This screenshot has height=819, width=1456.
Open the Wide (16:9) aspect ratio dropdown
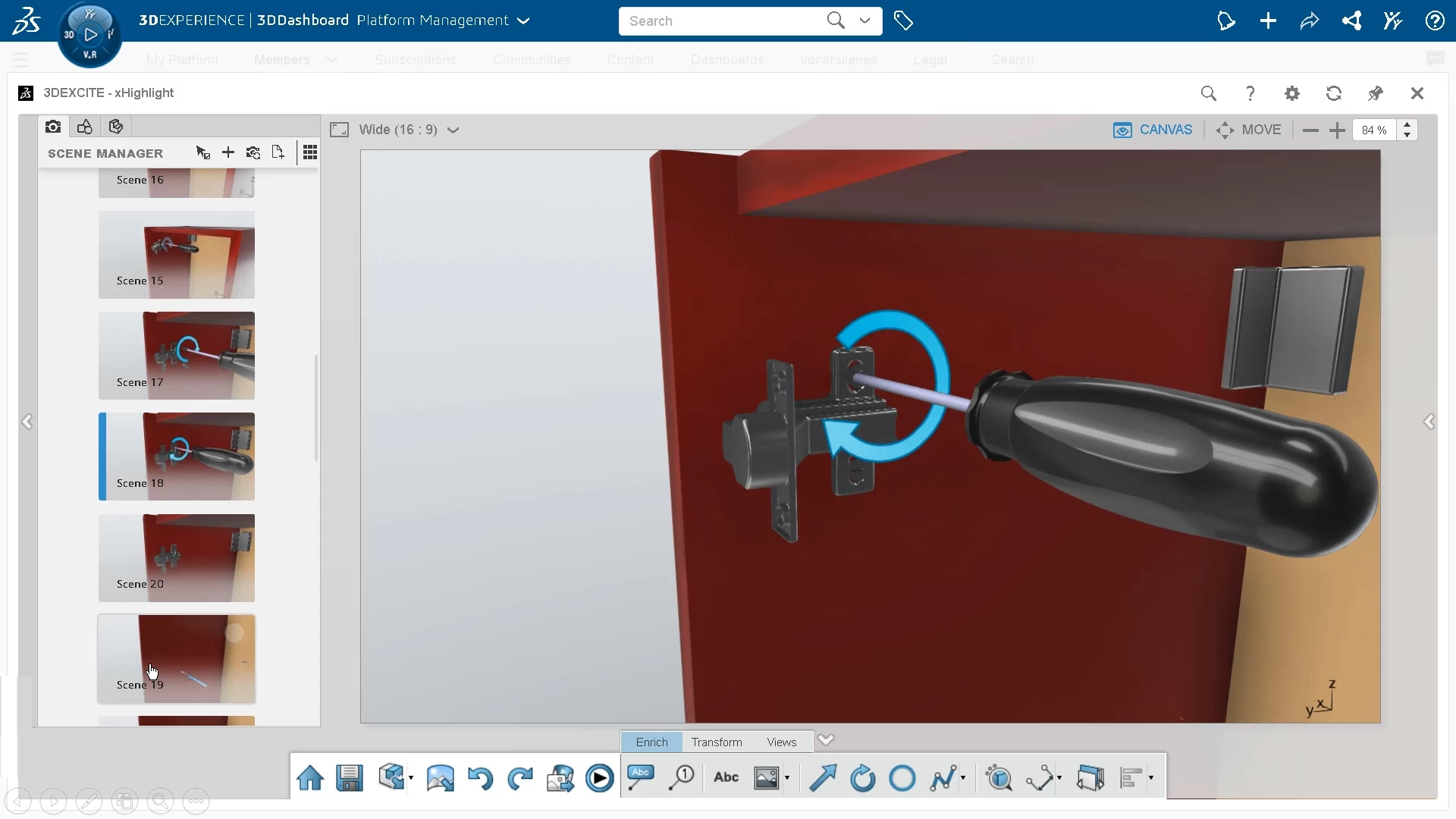[x=453, y=130]
